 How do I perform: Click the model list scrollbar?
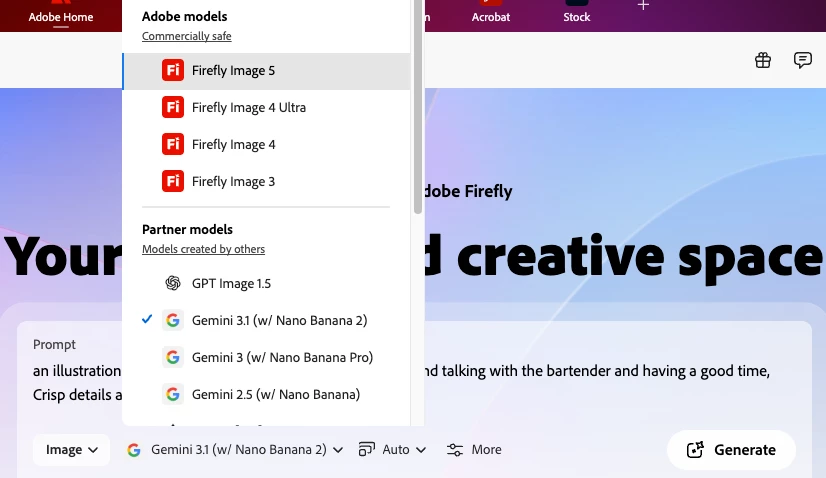click(418, 105)
